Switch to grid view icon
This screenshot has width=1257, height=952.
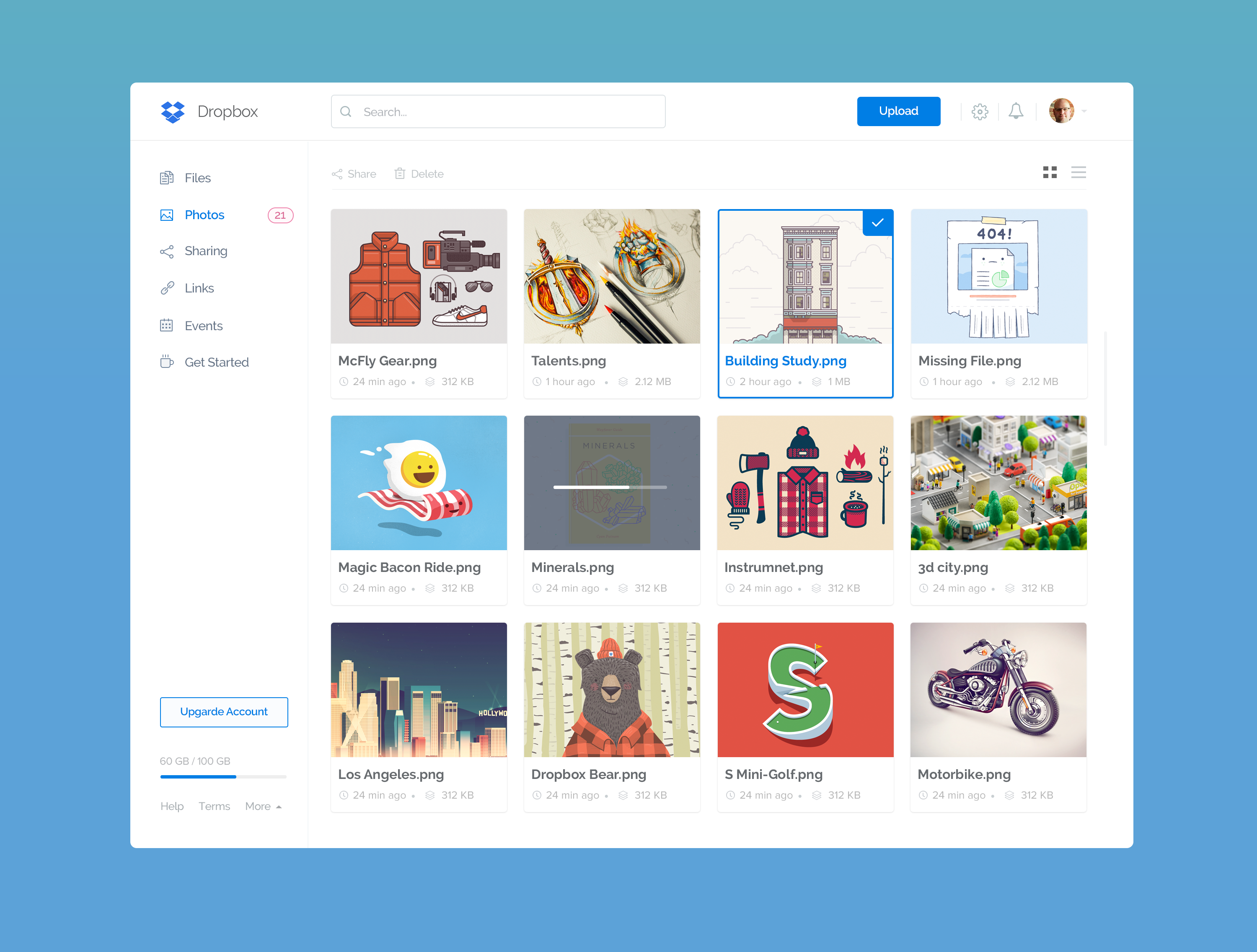(1050, 172)
